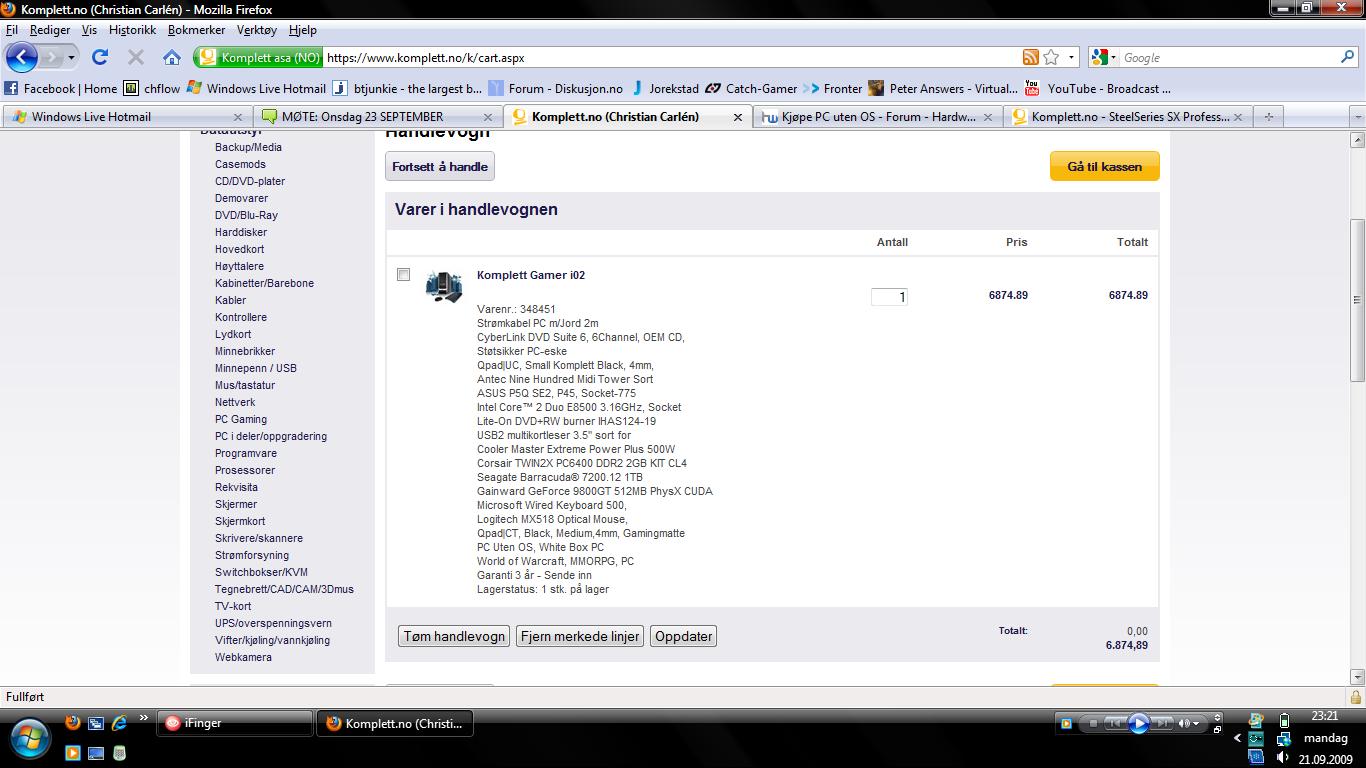The image size is (1366, 768).
Task: Open the Bokmerker menu
Action: [x=196, y=30]
